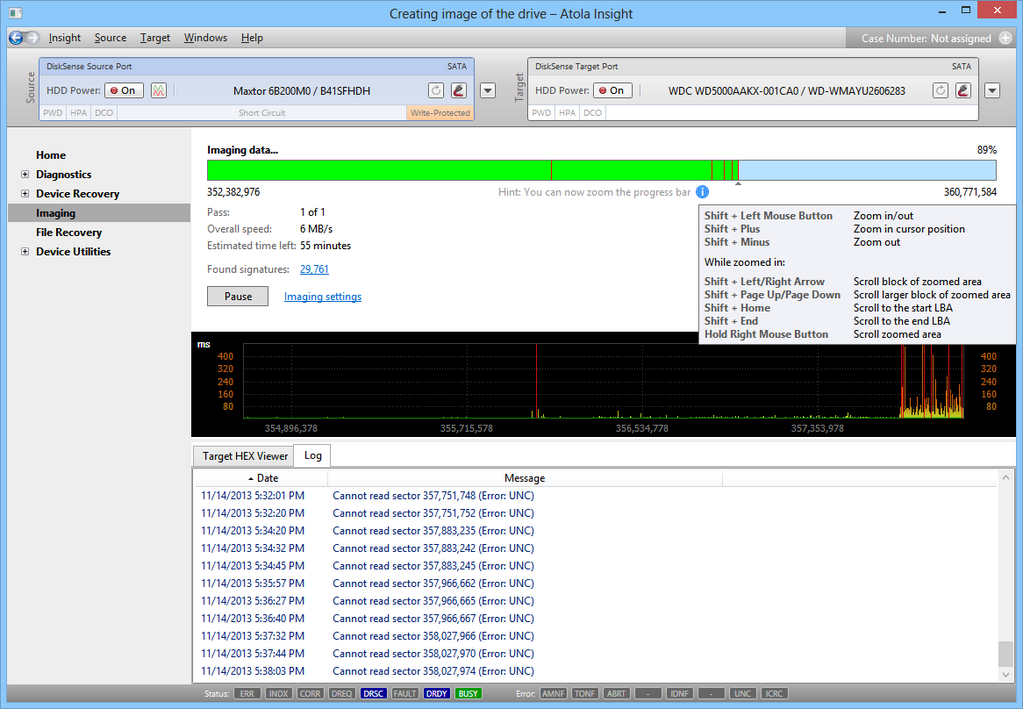The width and height of the screenshot is (1023, 709).
Task: Click the Message column header
Action: click(x=526, y=478)
